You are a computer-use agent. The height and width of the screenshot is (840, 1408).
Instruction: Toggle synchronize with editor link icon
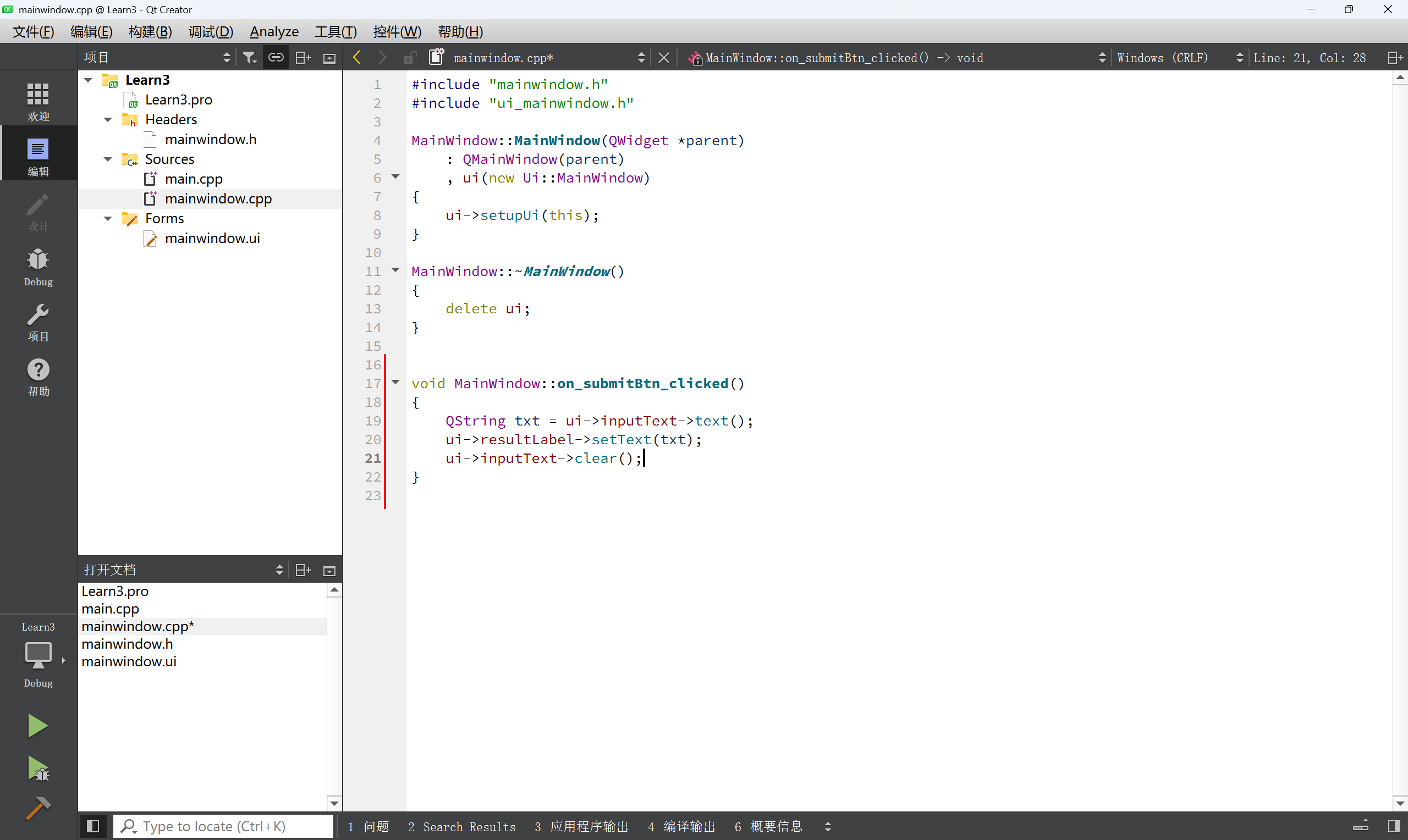[x=276, y=58]
